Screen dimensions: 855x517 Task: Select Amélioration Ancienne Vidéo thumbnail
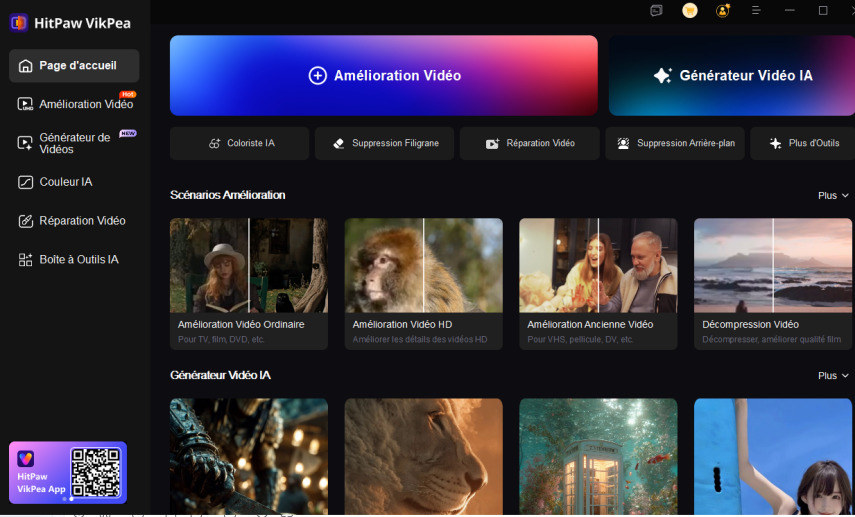(x=598, y=266)
